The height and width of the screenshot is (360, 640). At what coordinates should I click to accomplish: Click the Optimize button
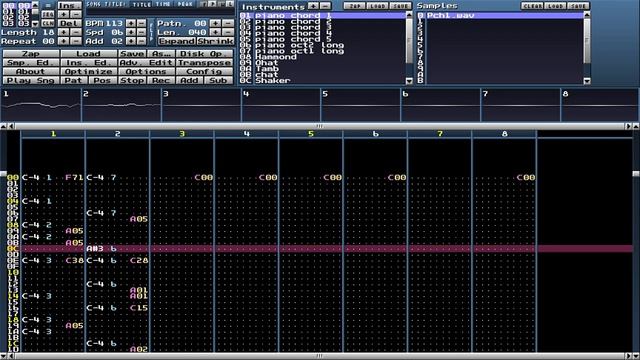tap(89, 71)
